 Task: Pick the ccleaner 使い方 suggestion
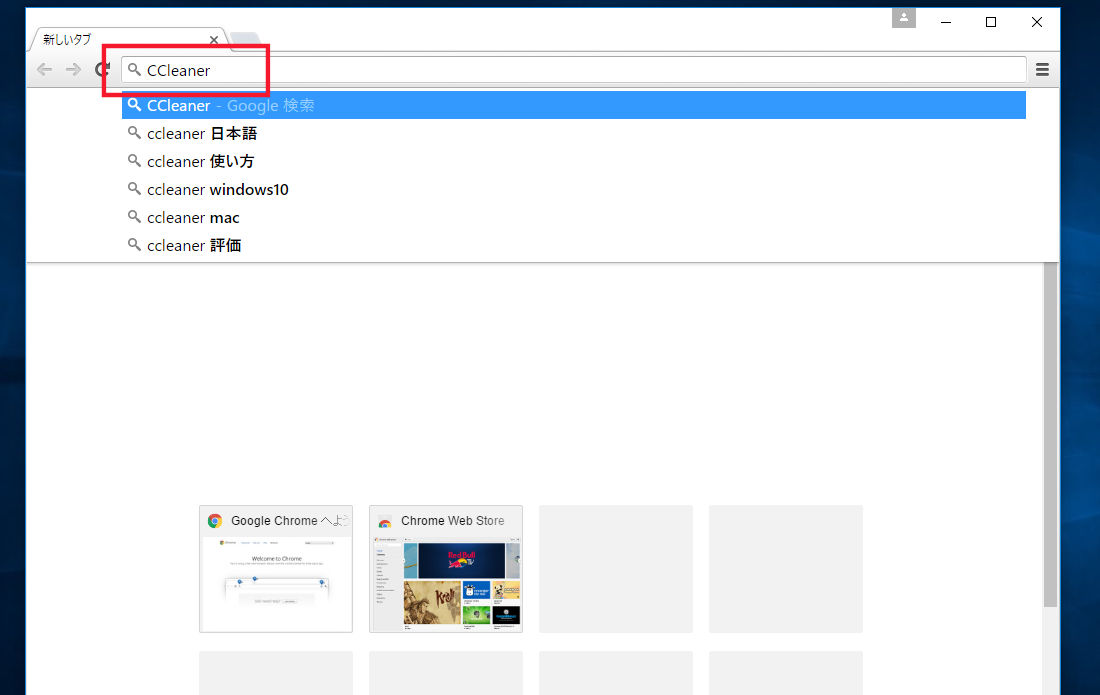click(574, 161)
